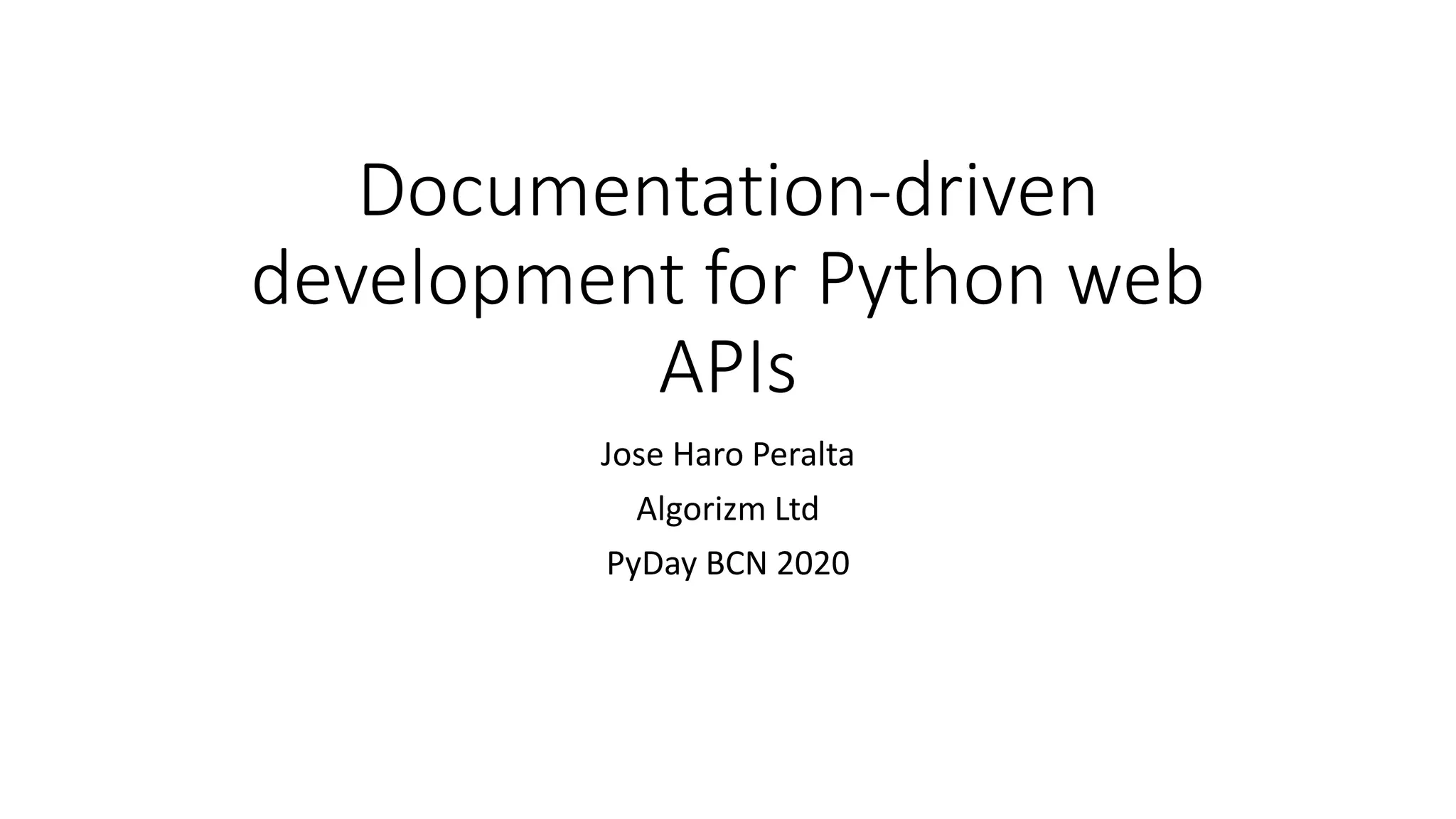
Task: Click the word "BCN"
Action: pyautogui.click(x=737, y=564)
